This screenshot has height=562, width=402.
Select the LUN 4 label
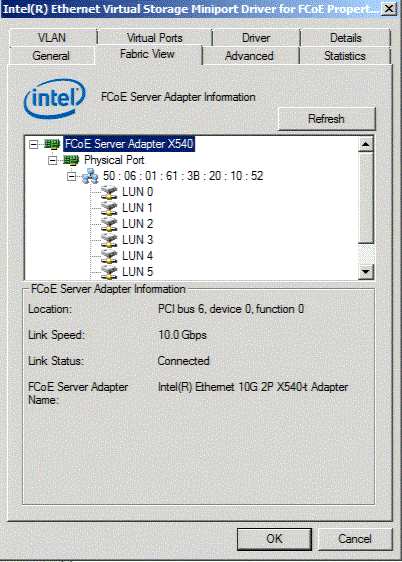click(x=138, y=256)
